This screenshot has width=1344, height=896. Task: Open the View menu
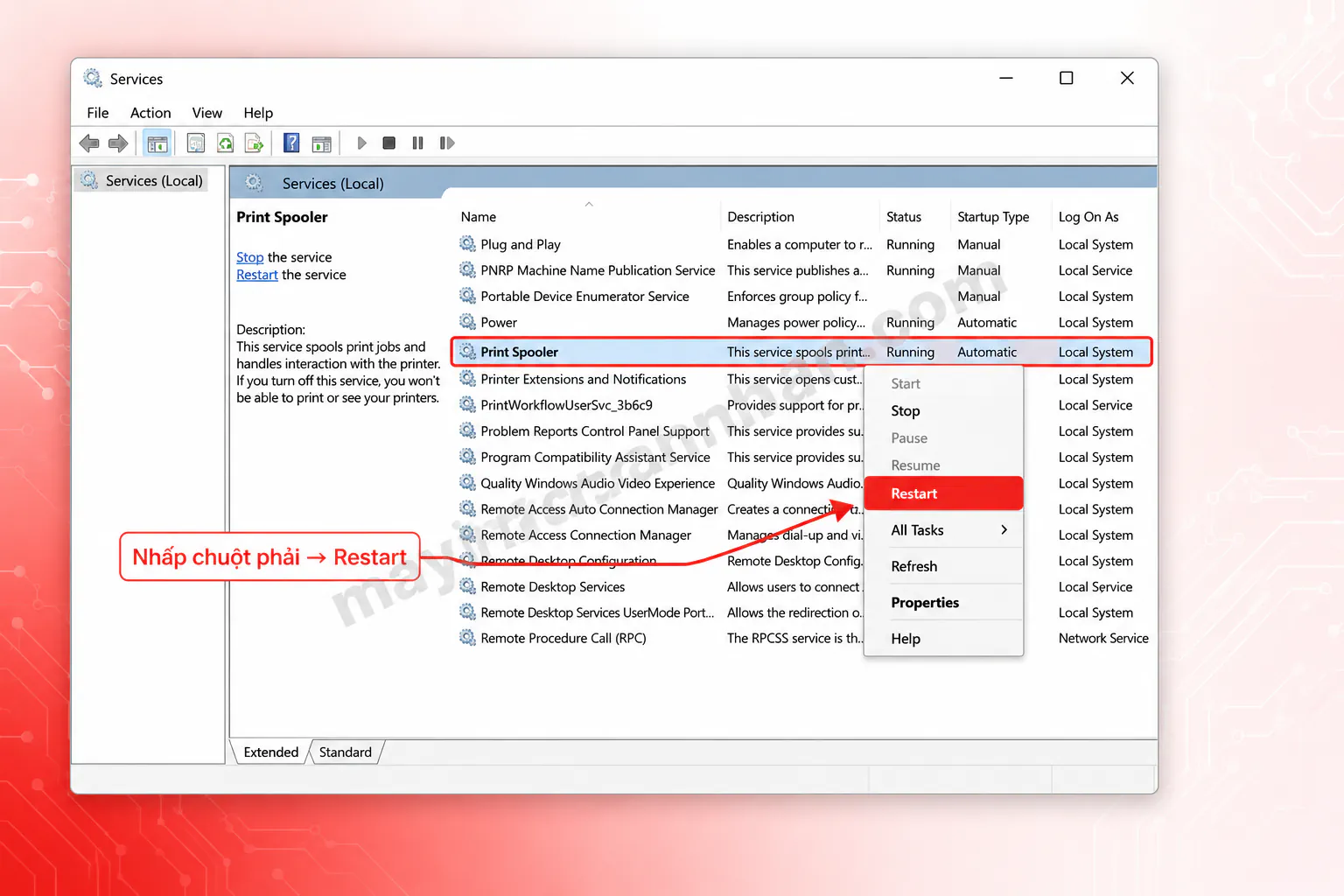207,113
